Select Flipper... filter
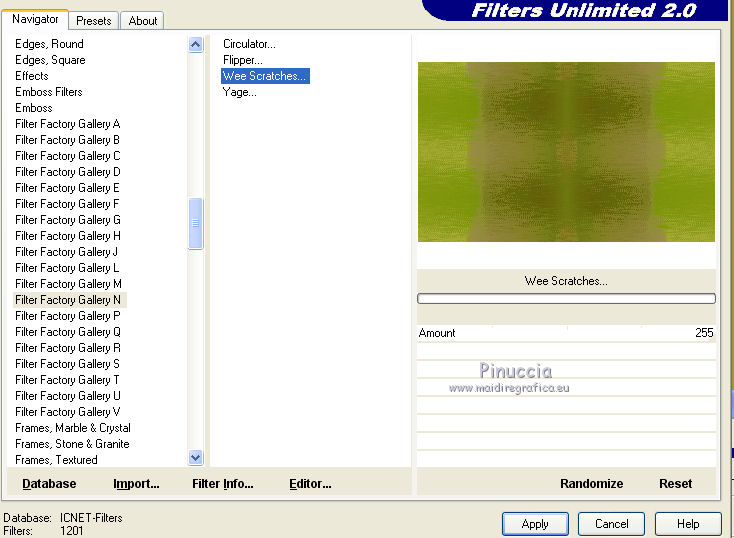Screen dimensions: 734x538 pos(242,60)
